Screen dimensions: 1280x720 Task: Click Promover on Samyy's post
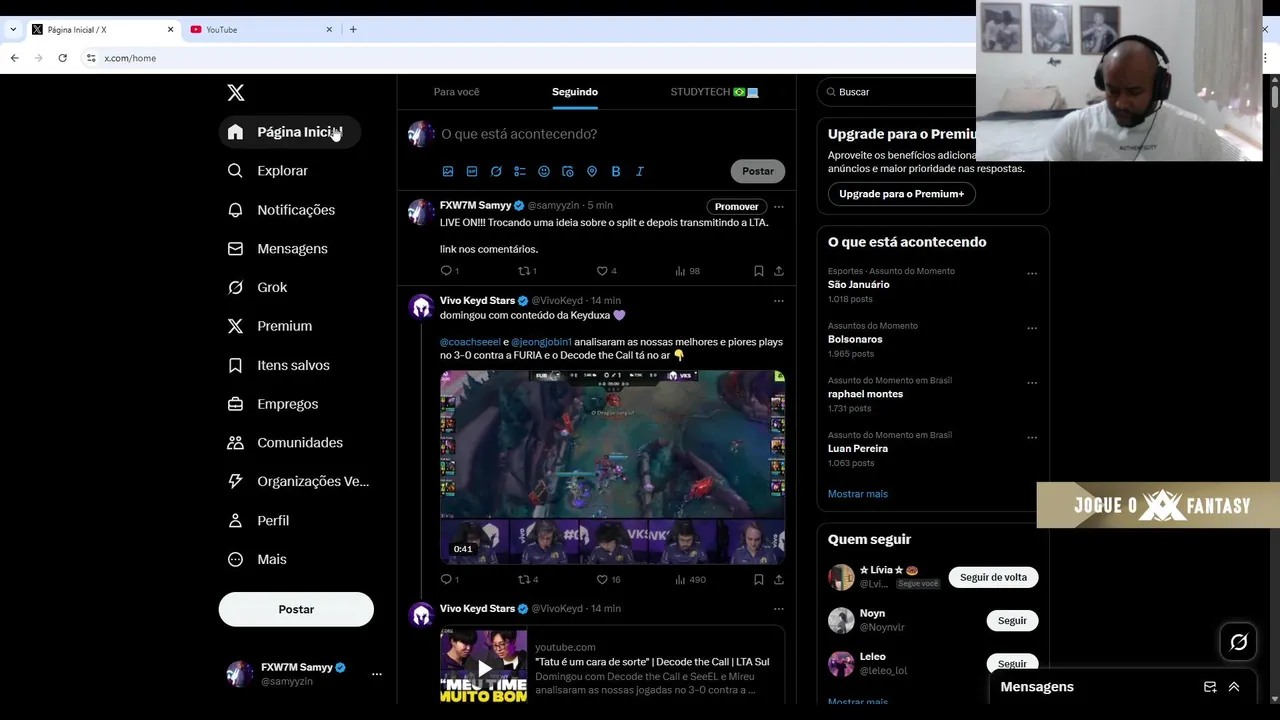point(736,207)
